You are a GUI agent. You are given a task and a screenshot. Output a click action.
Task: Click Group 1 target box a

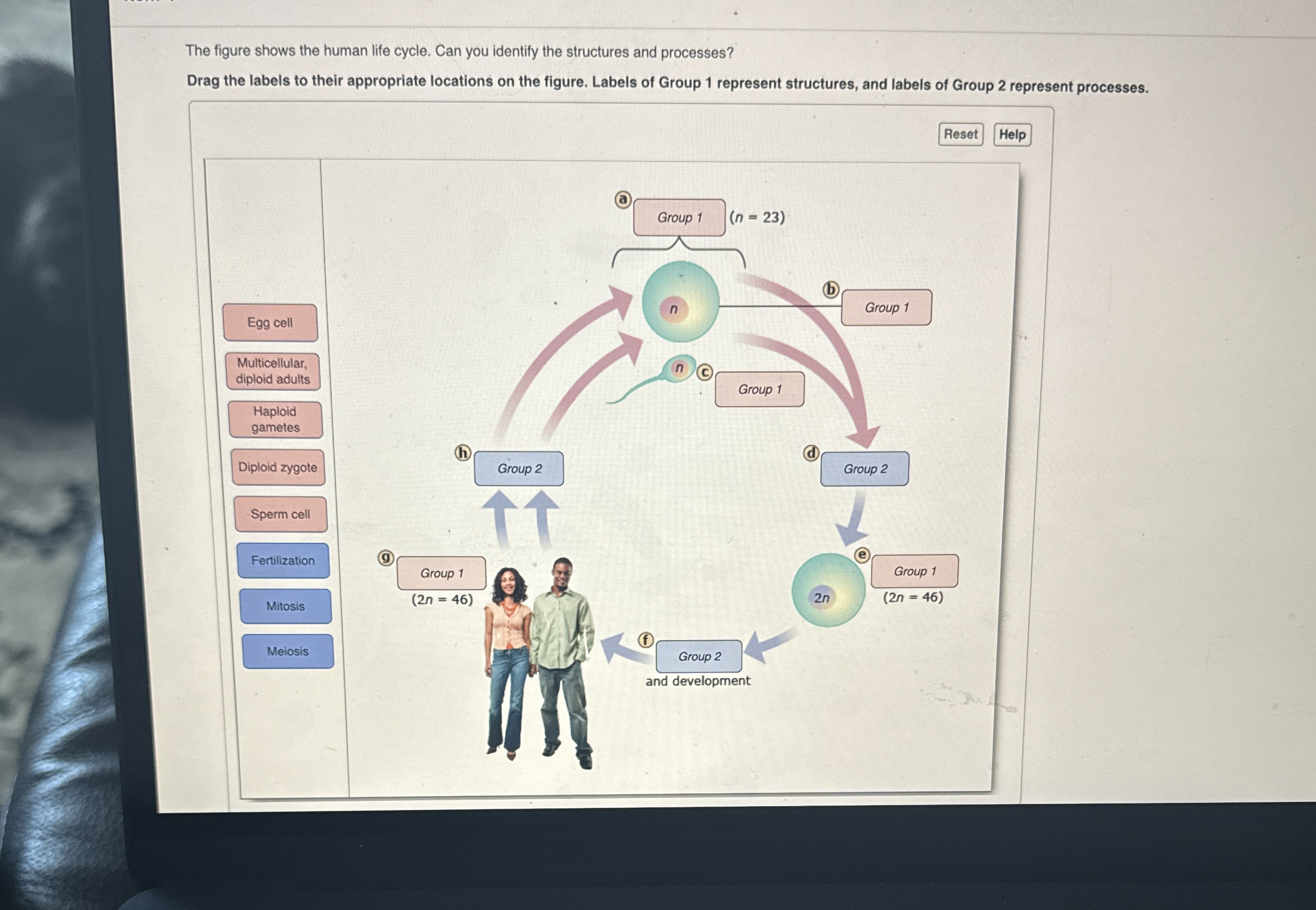(x=679, y=218)
